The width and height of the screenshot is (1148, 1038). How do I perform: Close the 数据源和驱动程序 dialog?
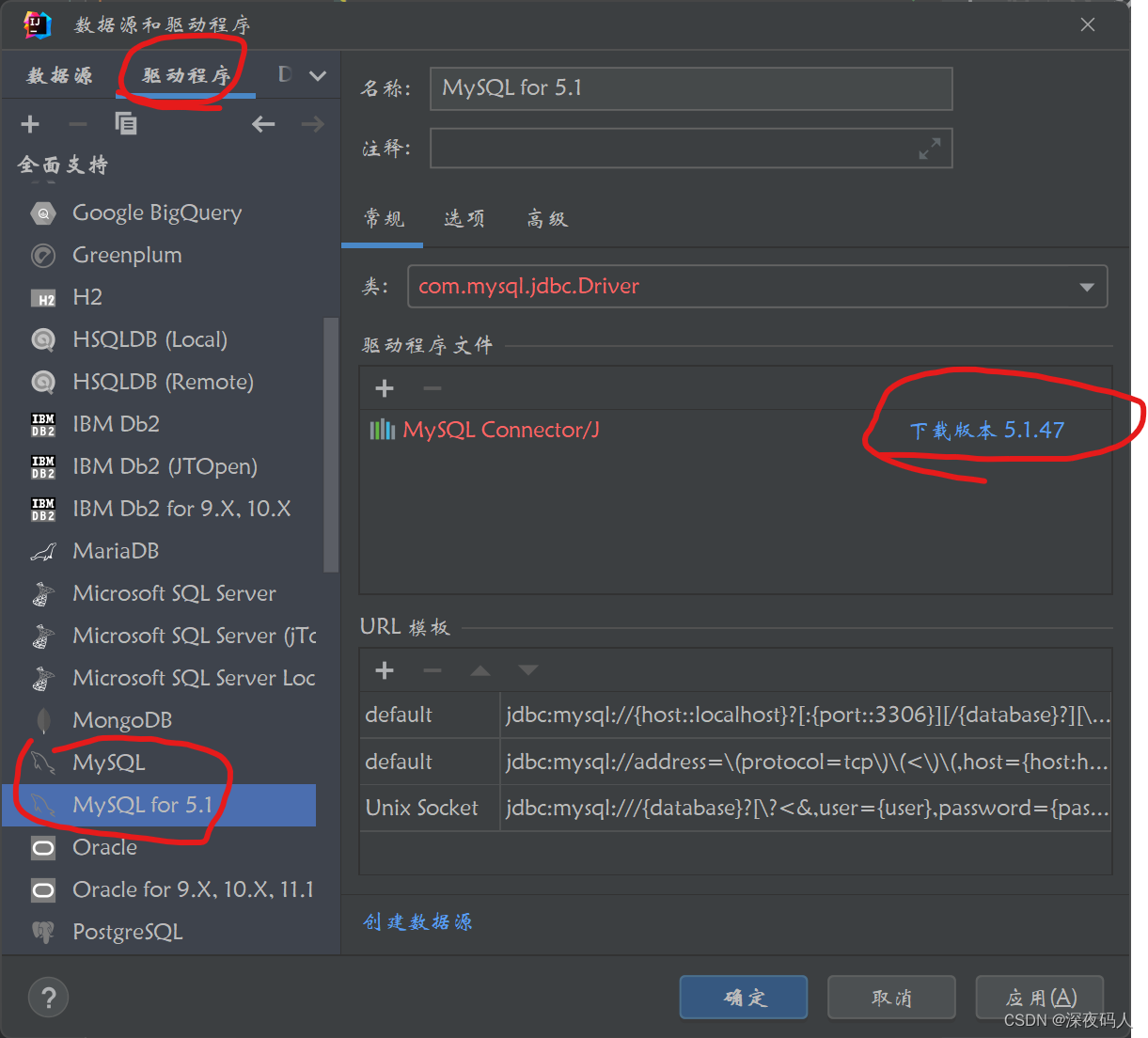point(1088,24)
